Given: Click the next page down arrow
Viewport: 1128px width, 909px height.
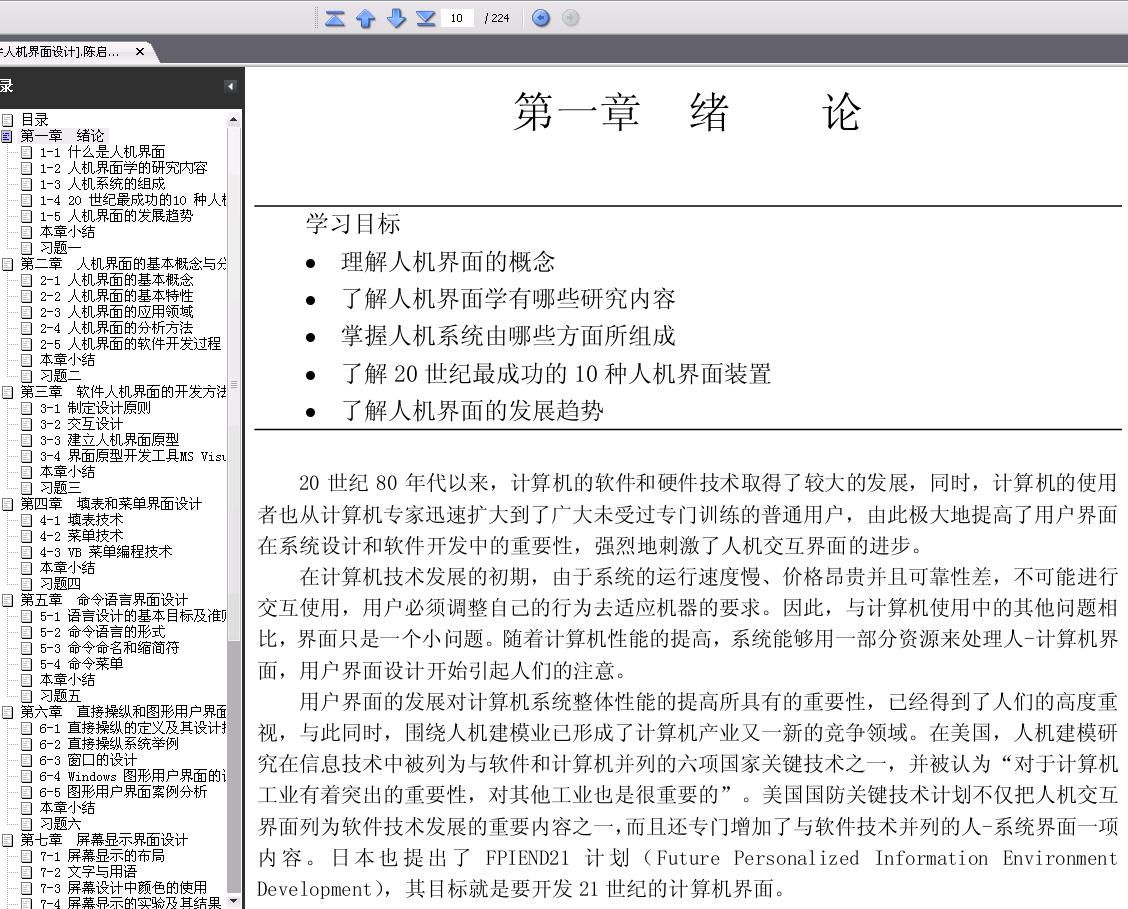Looking at the screenshot, I should (x=396, y=18).
